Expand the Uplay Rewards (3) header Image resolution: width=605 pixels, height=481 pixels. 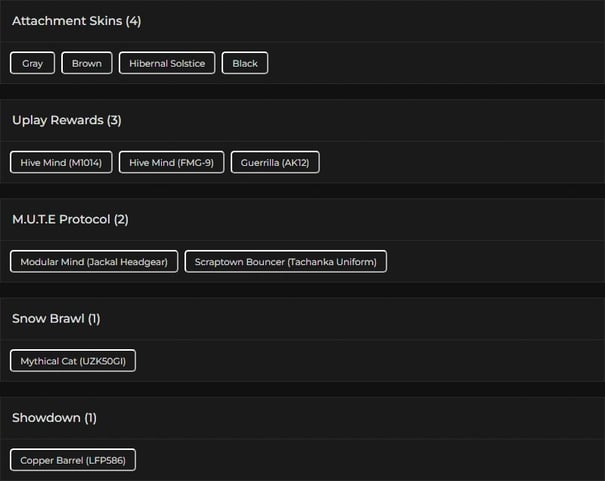[67, 120]
